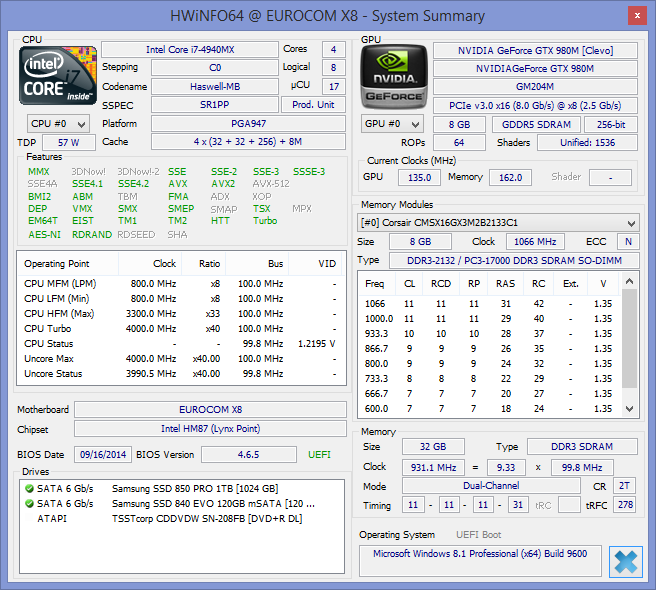Screen dimensions: 656x590
Task: Click the Intel Core i7-4940MX name field
Action: point(190,49)
